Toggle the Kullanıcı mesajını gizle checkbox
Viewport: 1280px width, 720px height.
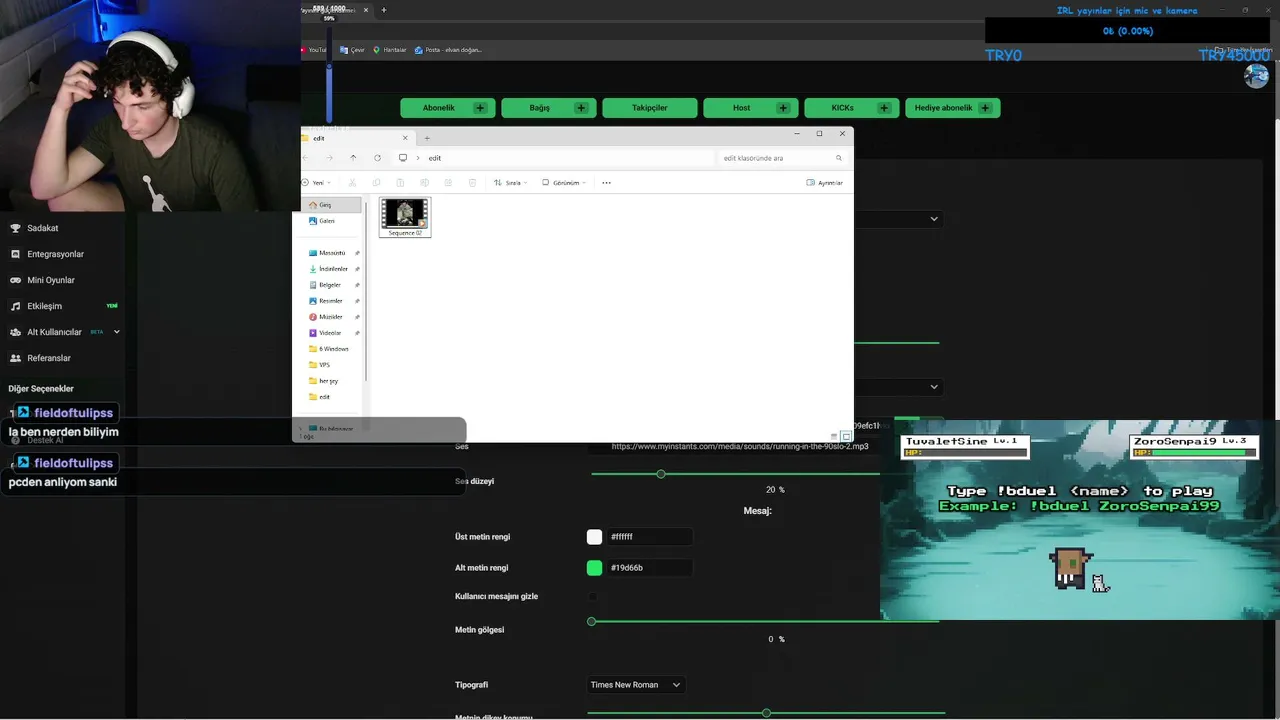(x=593, y=597)
